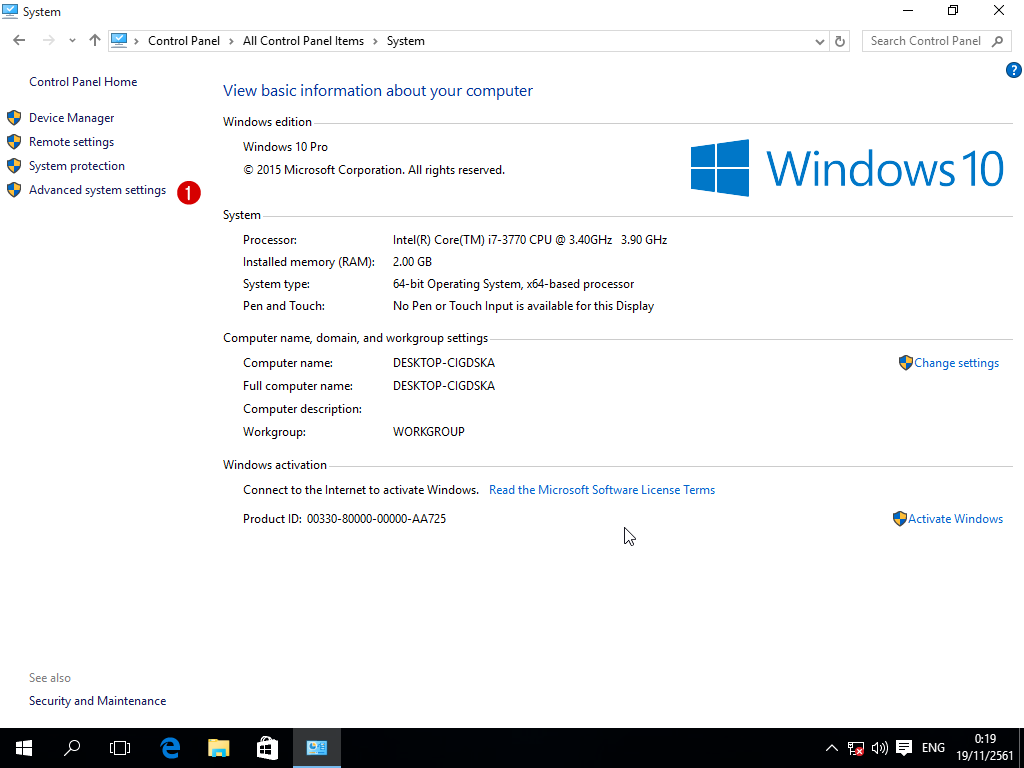Viewport: 1024px width, 768px height.
Task: Open Control Panel Home
Action: [83, 82]
